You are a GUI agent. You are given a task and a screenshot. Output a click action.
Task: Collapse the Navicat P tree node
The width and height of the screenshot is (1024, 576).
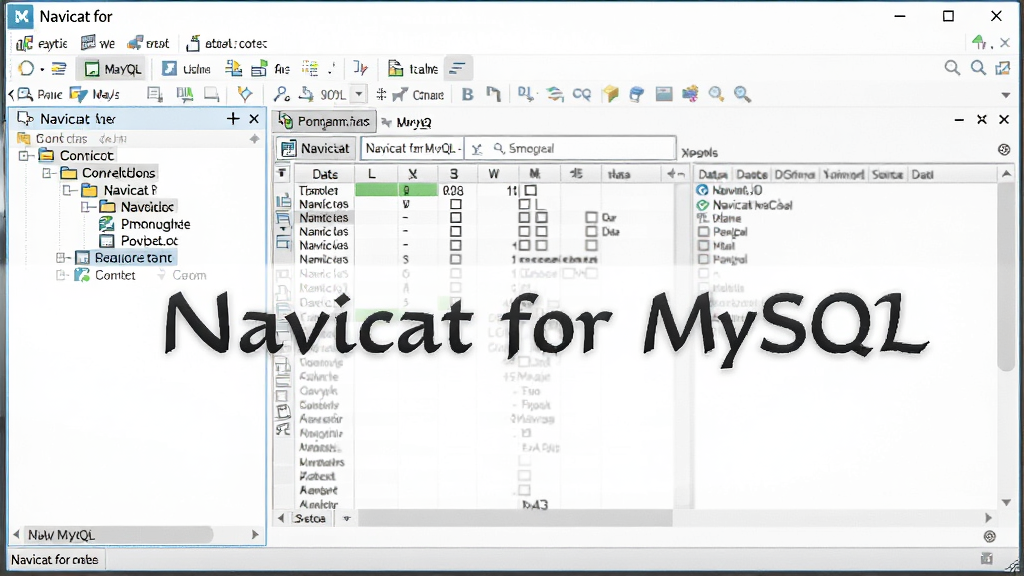tap(67, 191)
